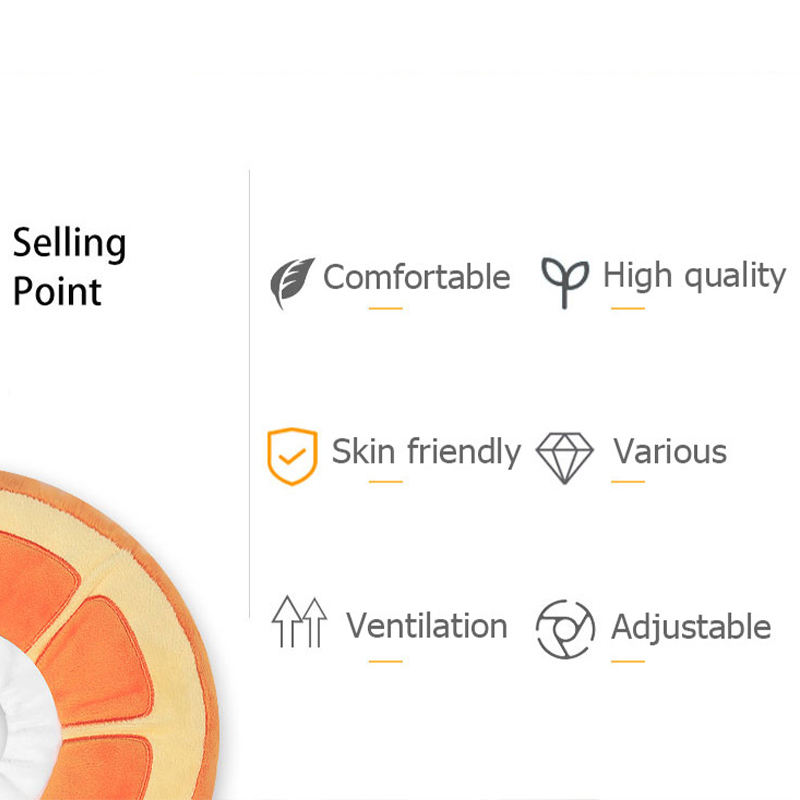Screen dimensions: 800x800
Task: Click the Various label
Action: point(670,452)
